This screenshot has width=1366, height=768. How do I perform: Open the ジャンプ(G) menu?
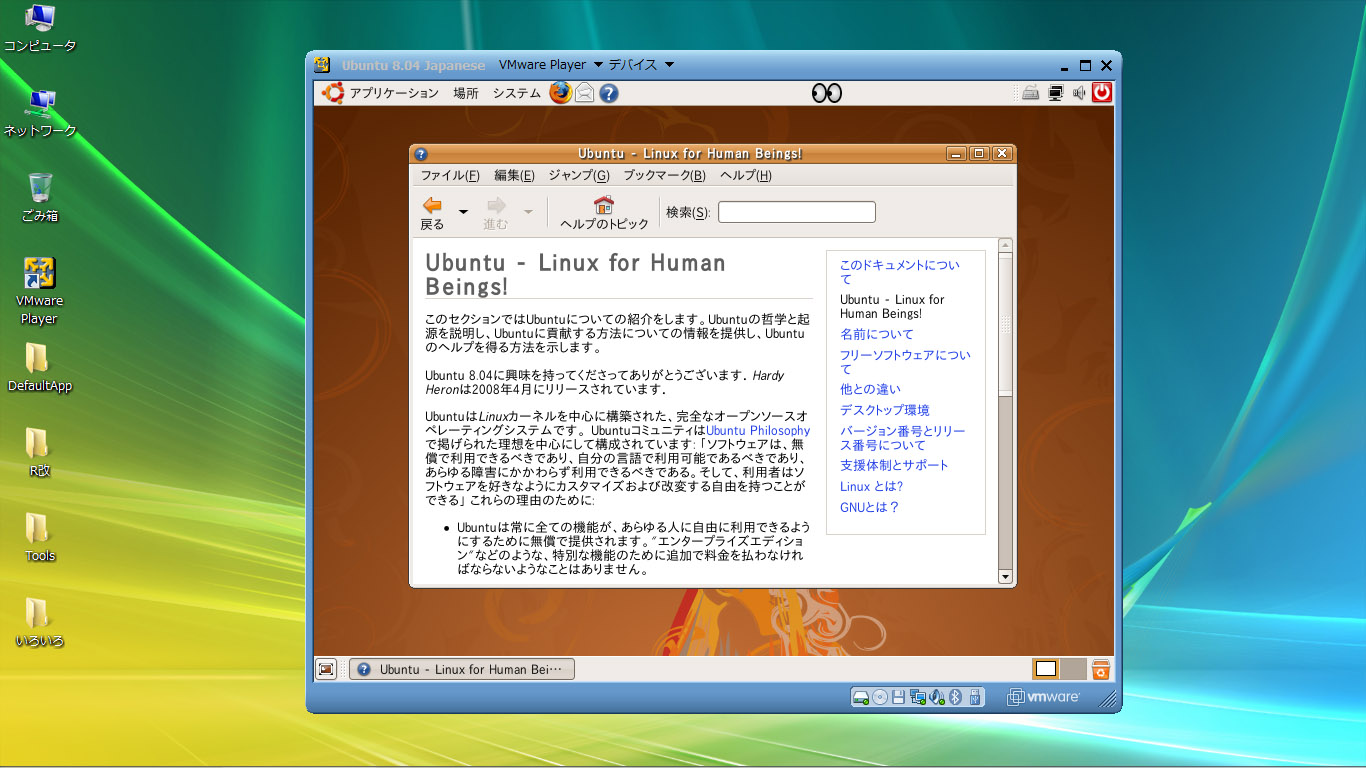pyautogui.click(x=578, y=176)
